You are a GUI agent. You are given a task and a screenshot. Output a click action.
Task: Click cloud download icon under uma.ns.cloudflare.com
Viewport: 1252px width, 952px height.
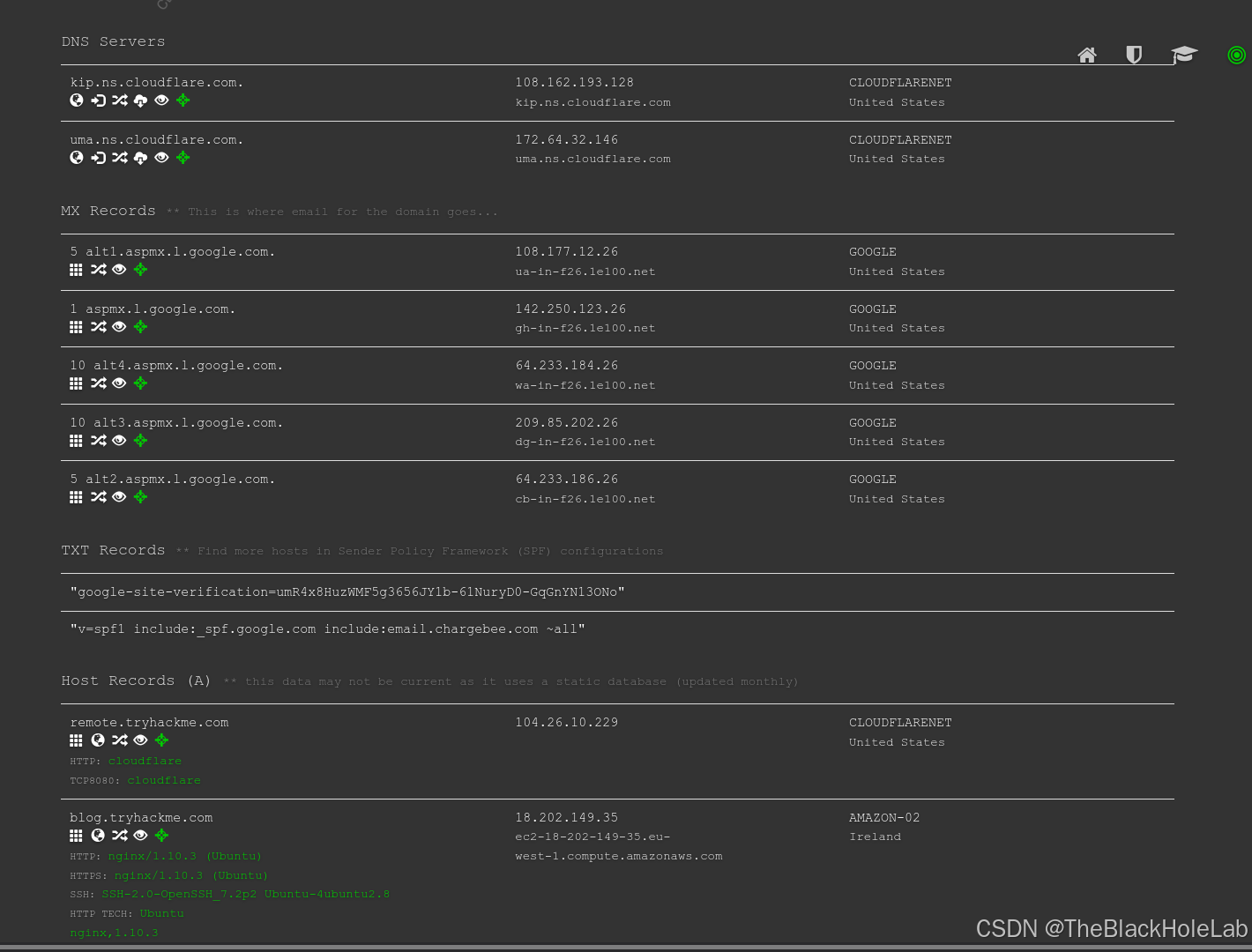pos(140,158)
